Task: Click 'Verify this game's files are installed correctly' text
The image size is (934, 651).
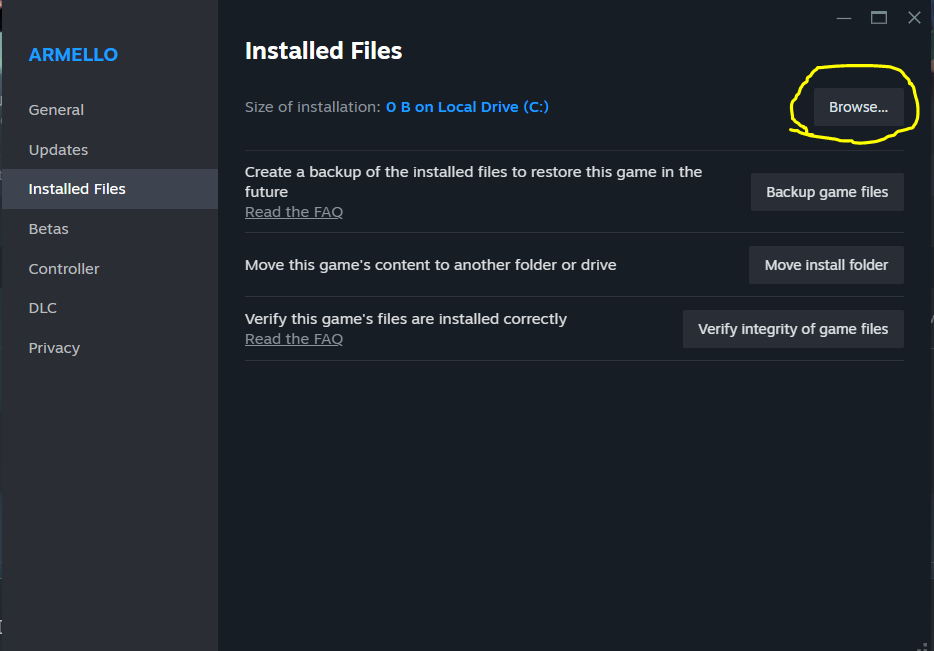Action: pyautogui.click(x=406, y=319)
